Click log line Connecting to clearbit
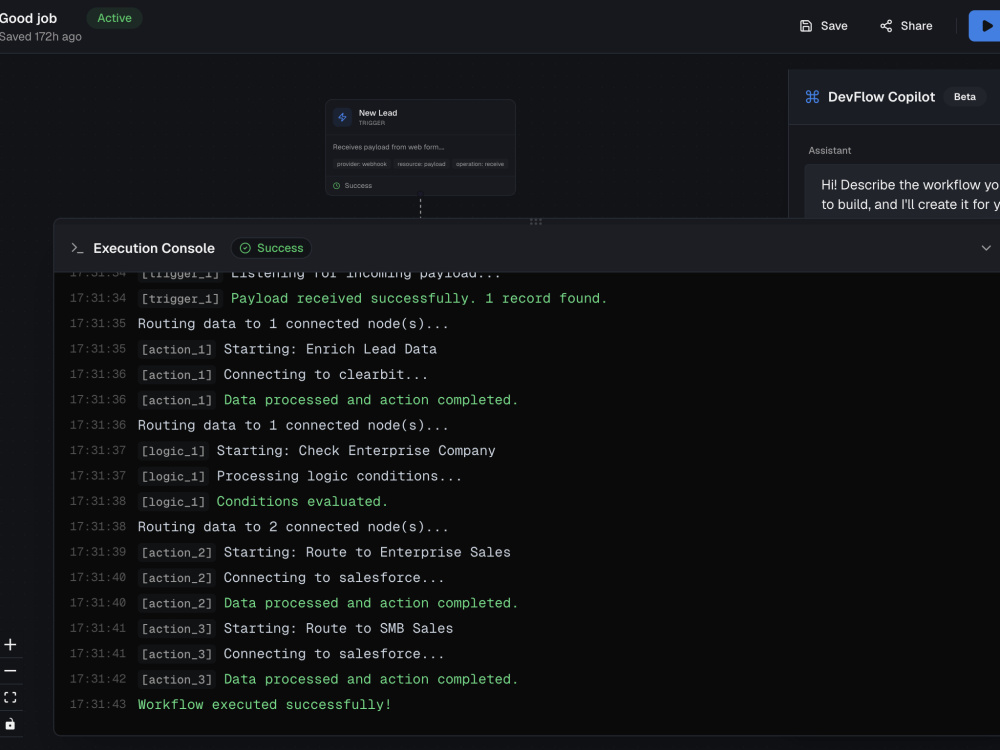The image size is (1000, 750). [x=325, y=375]
